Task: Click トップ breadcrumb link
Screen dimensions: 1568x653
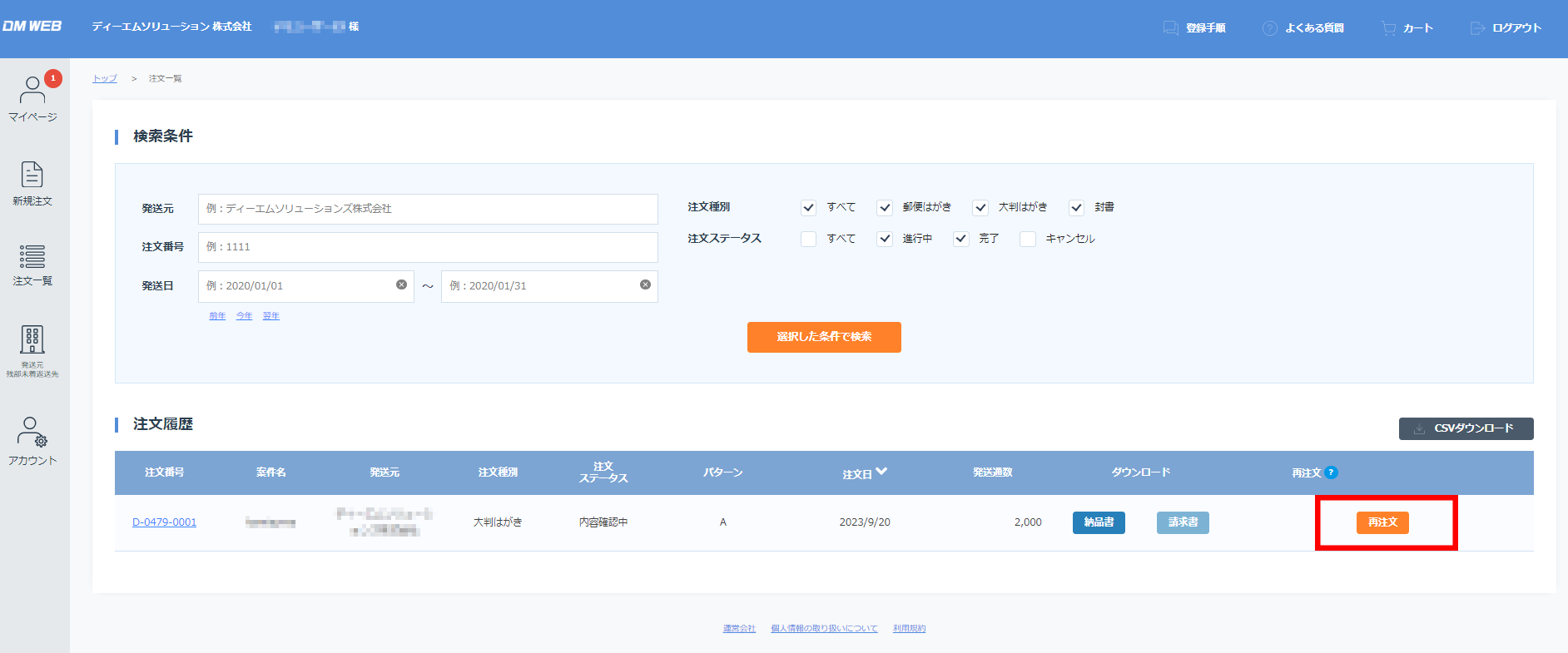Action: click(x=105, y=78)
